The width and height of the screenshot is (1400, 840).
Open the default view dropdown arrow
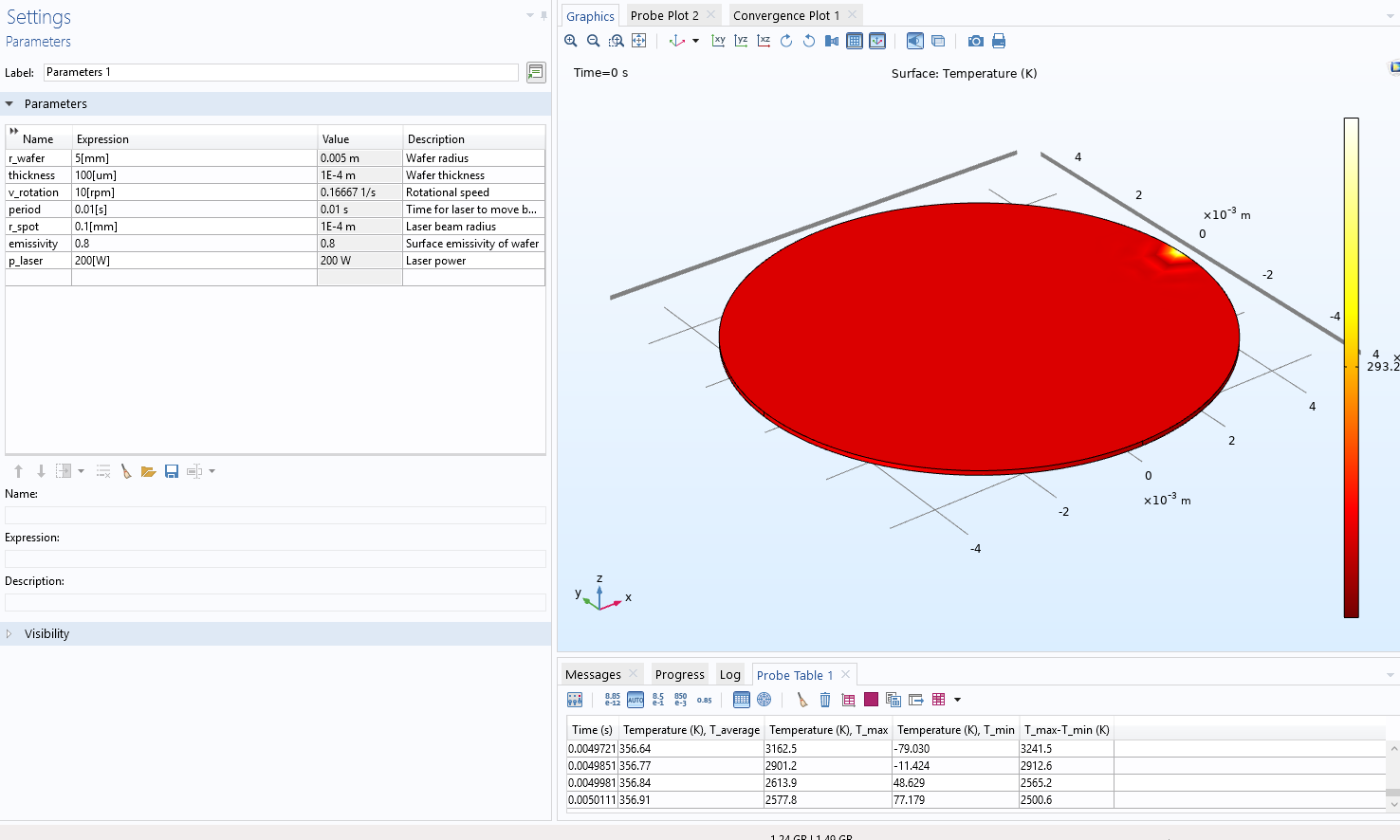click(x=695, y=41)
